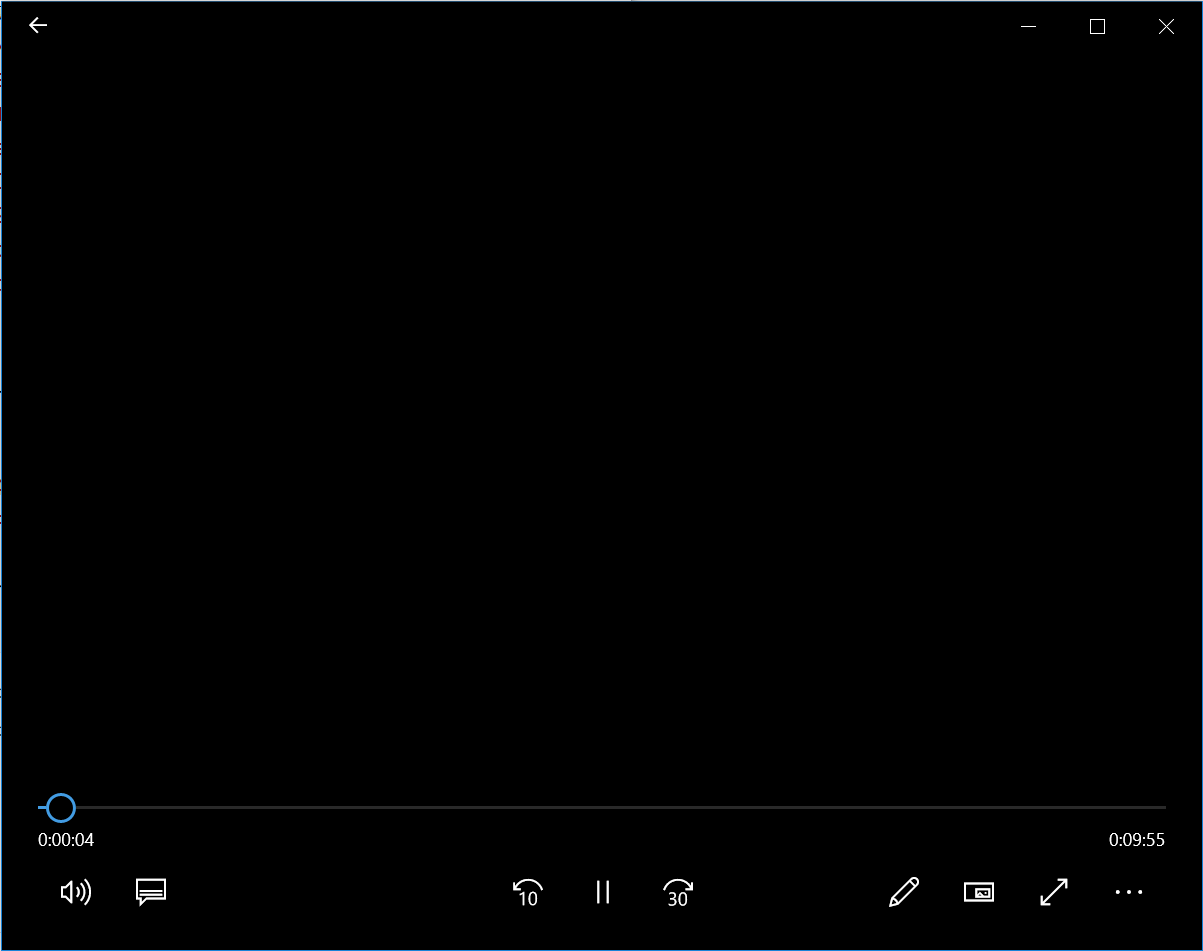Click the elapsed time 0:00:04
The height and width of the screenshot is (951, 1203).
66,840
